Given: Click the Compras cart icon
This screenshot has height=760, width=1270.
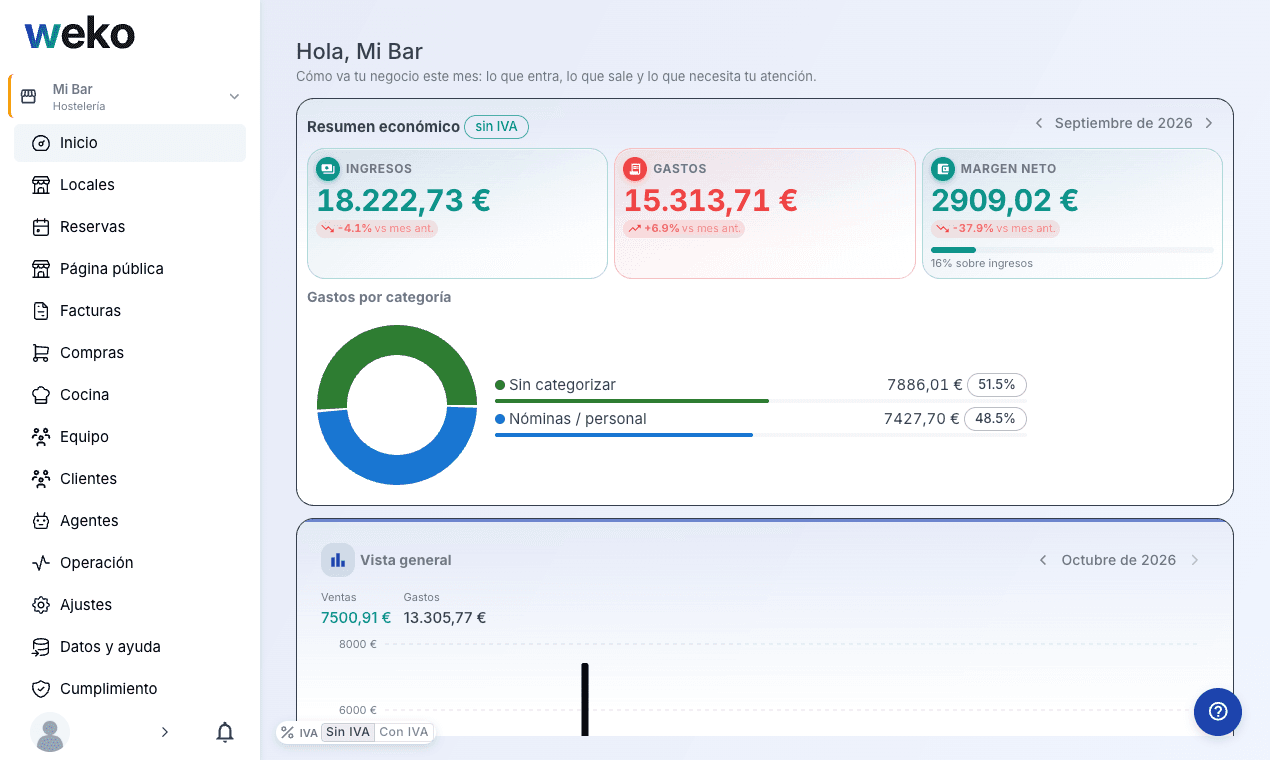Looking at the screenshot, I should point(41,353).
